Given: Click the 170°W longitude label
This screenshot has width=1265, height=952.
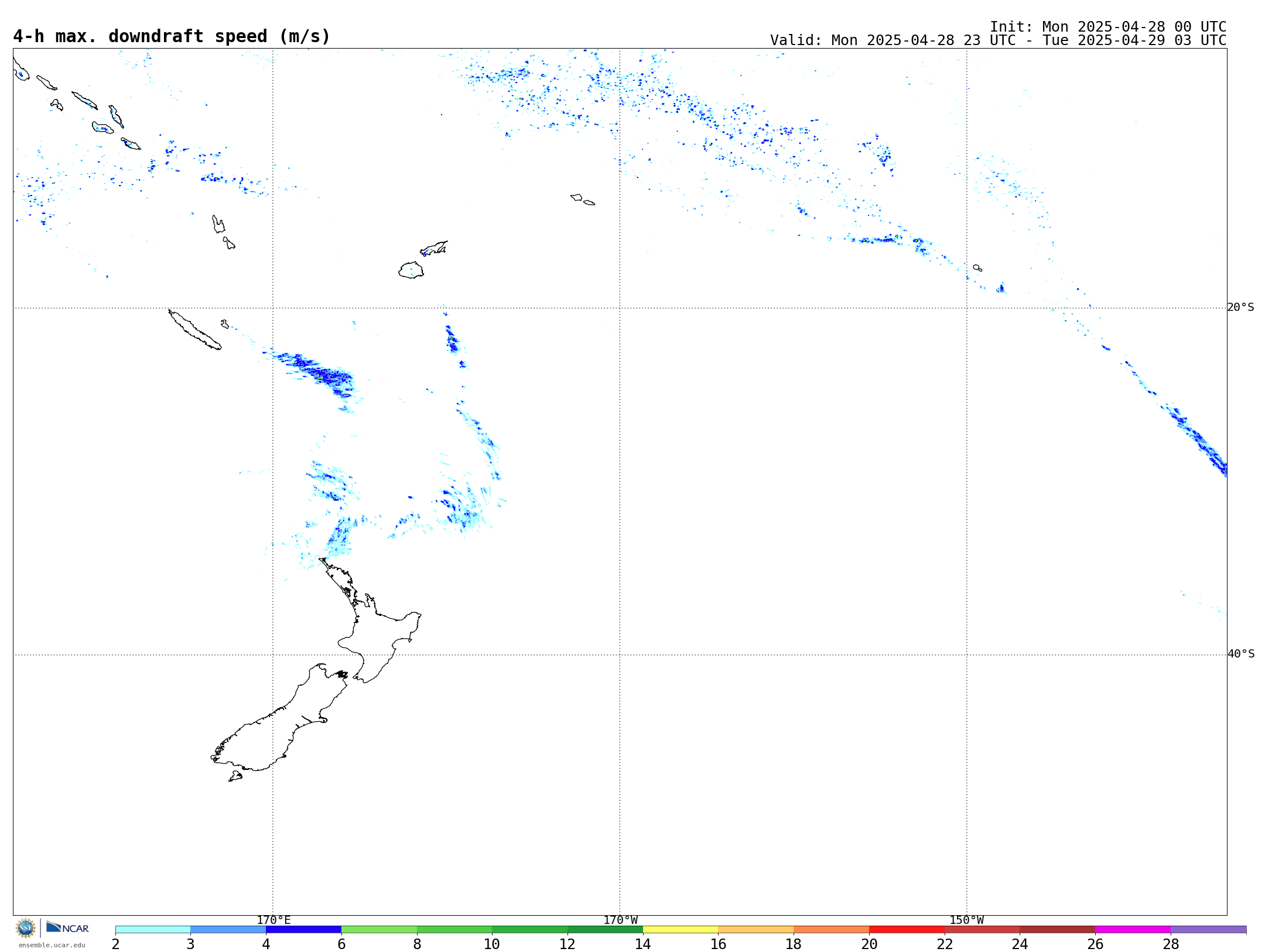Looking at the screenshot, I should 621,920.
